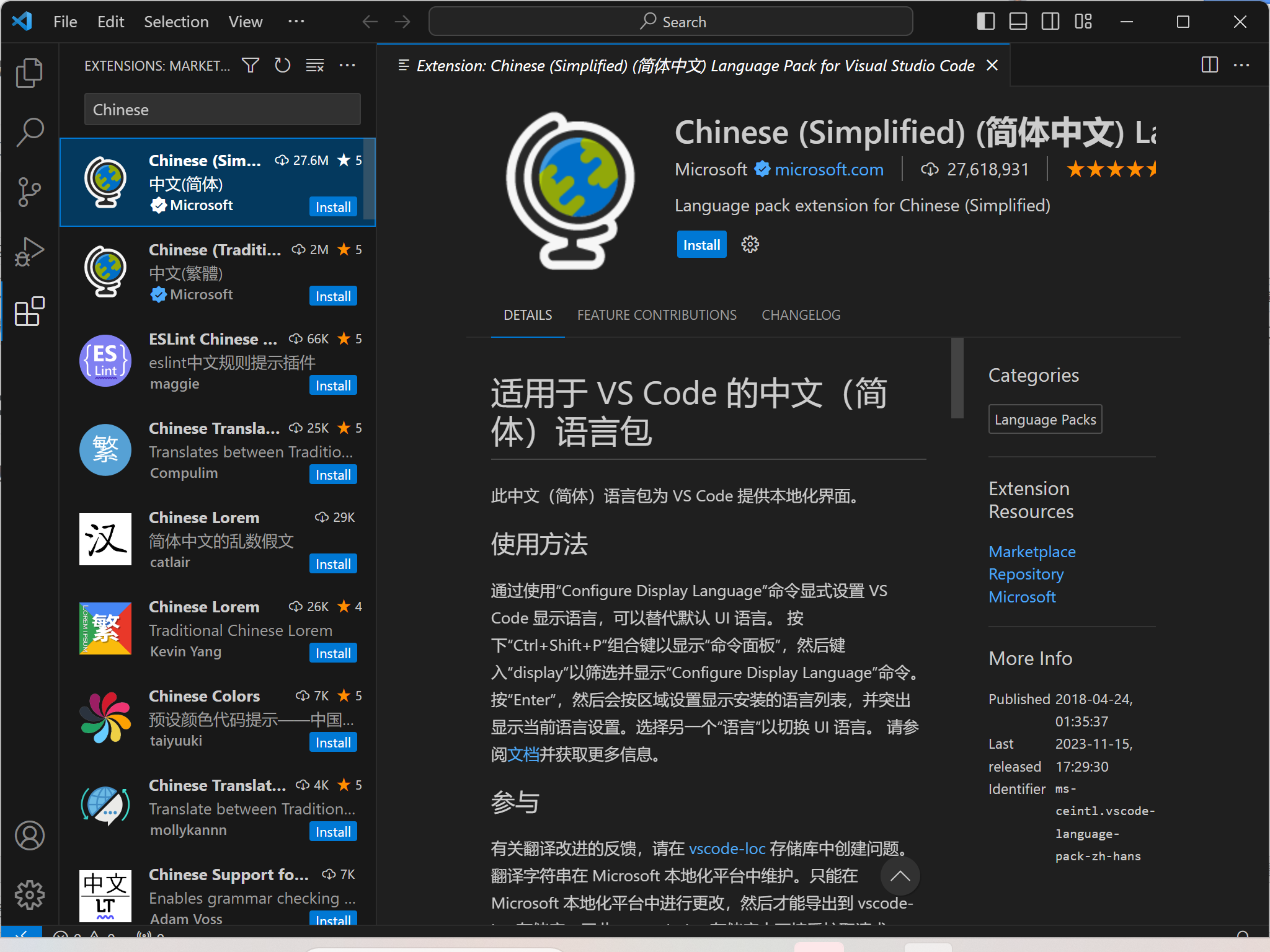Open the Selection menu
The height and width of the screenshot is (952, 1270).
click(x=176, y=22)
